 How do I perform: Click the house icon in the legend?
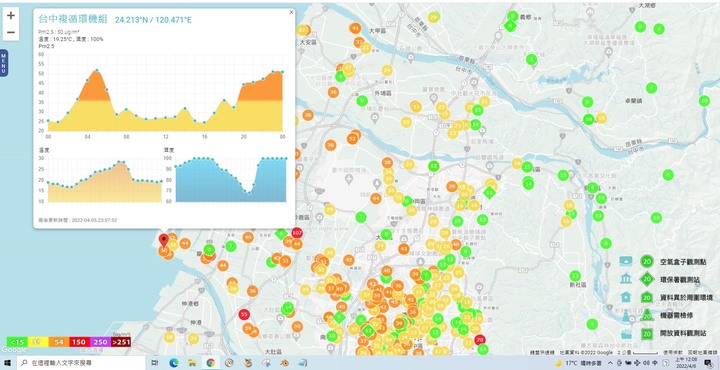tap(626, 297)
